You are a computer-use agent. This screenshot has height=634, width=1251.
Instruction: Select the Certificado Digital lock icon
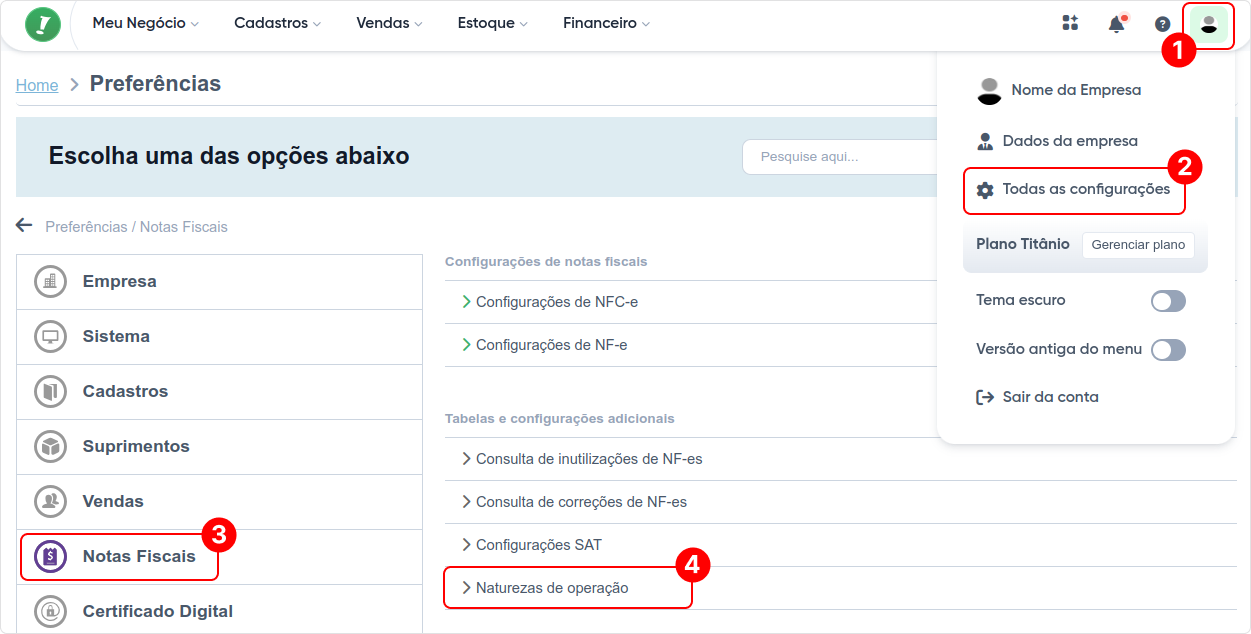51,611
